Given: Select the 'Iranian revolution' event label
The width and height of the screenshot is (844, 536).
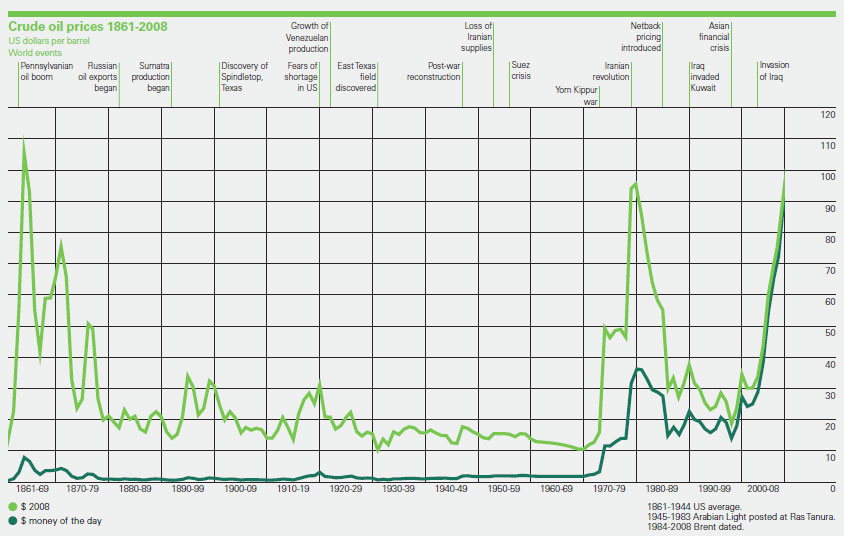Looking at the screenshot, I should point(611,71).
